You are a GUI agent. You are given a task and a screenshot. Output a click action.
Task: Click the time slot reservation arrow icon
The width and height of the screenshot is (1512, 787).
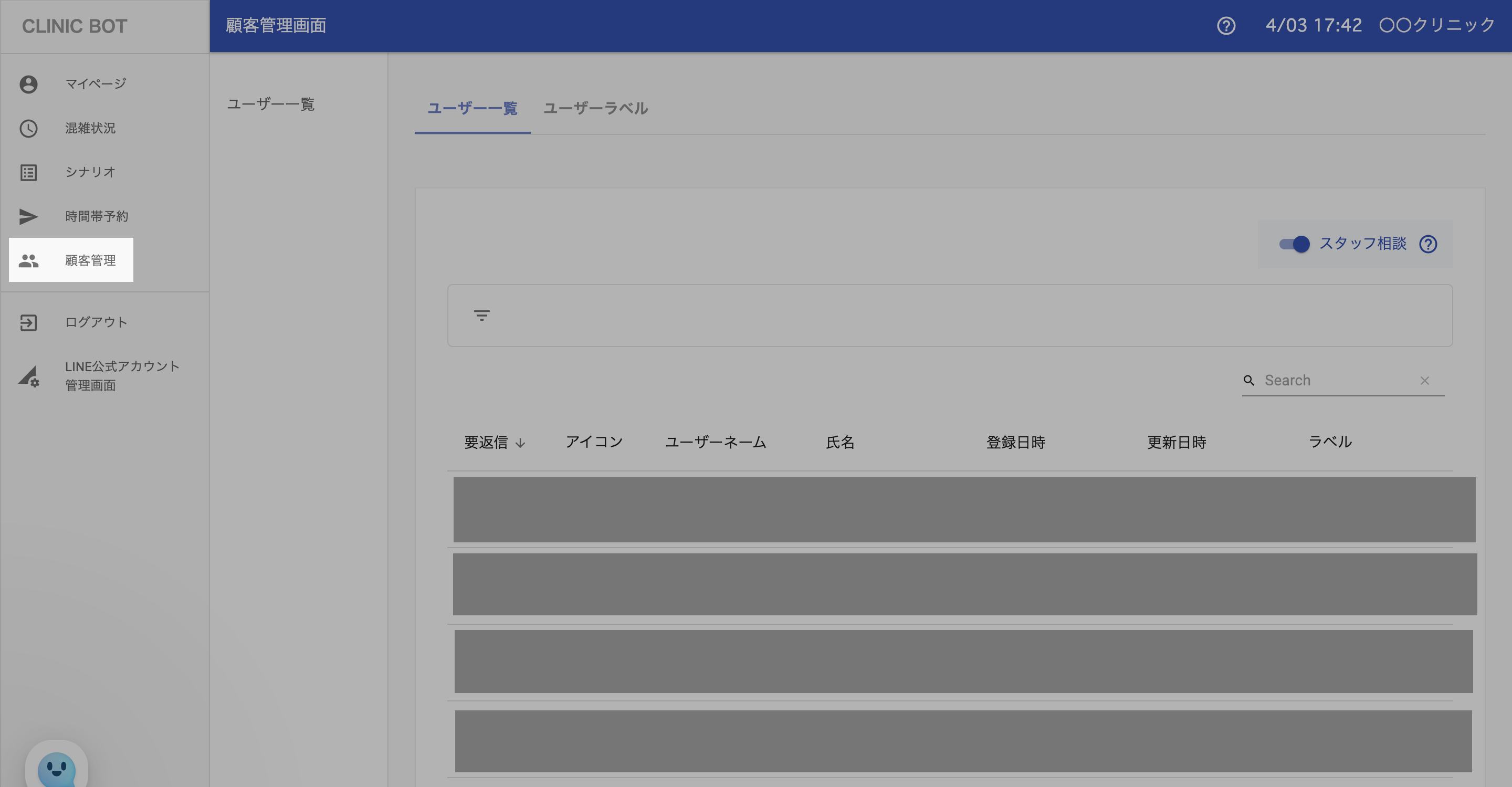(28, 216)
